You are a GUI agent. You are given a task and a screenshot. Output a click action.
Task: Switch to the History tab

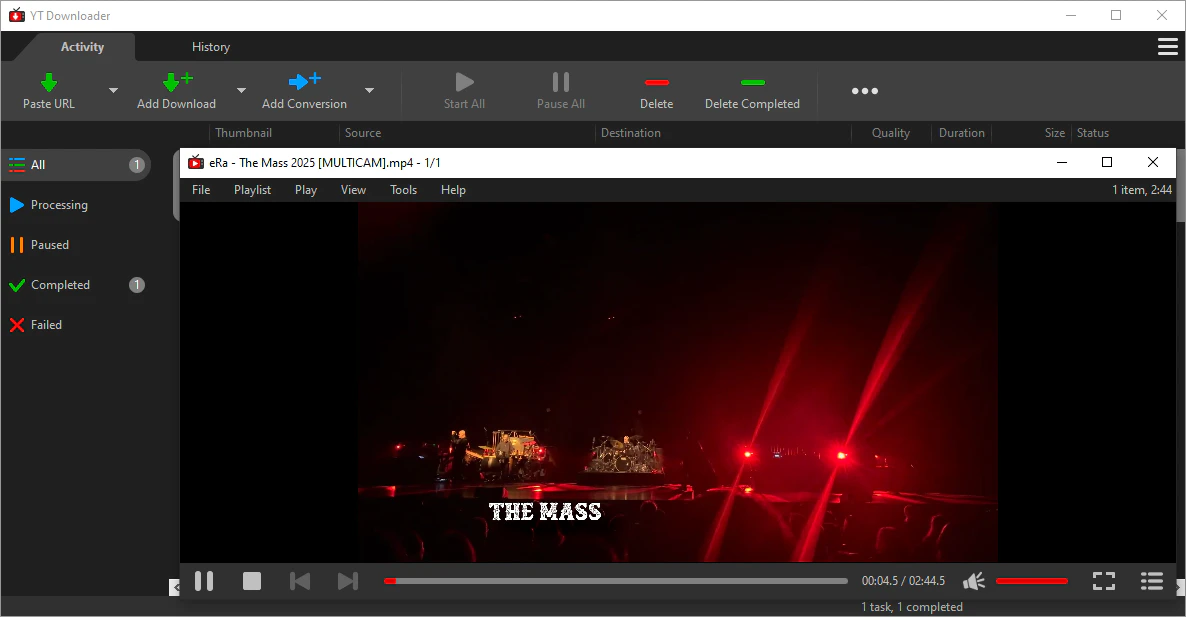(210, 47)
